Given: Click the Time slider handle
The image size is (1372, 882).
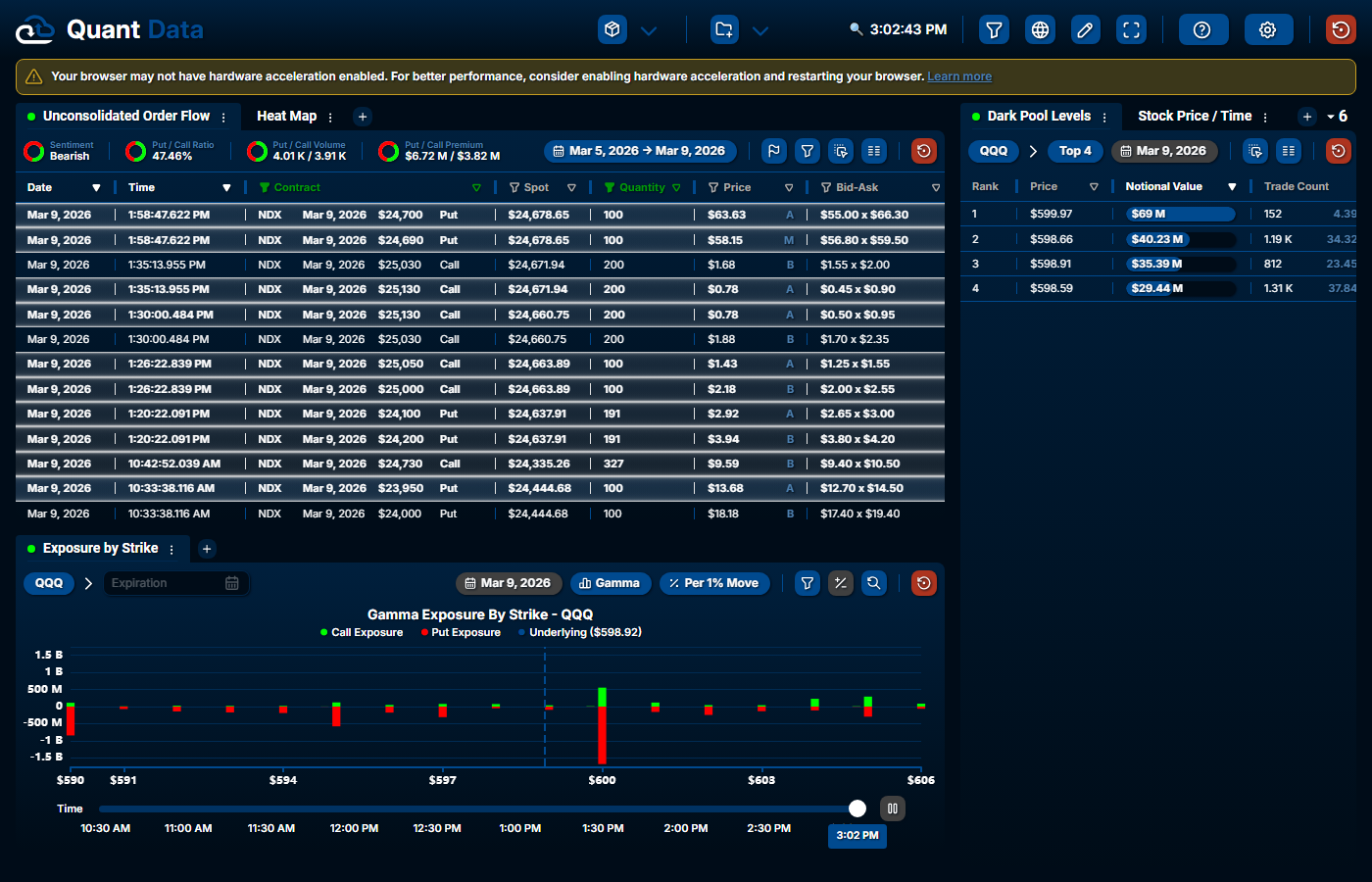Looking at the screenshot, I should (857, 808).
